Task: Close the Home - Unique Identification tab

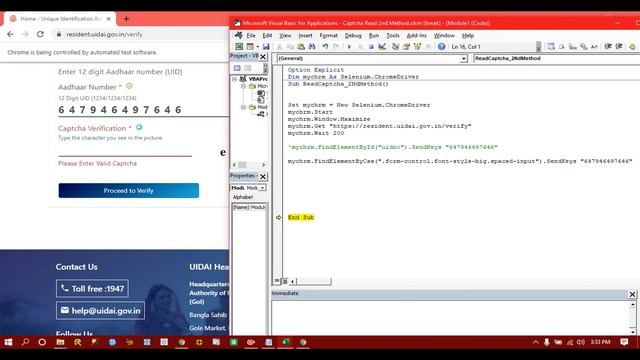Action: 109,19
